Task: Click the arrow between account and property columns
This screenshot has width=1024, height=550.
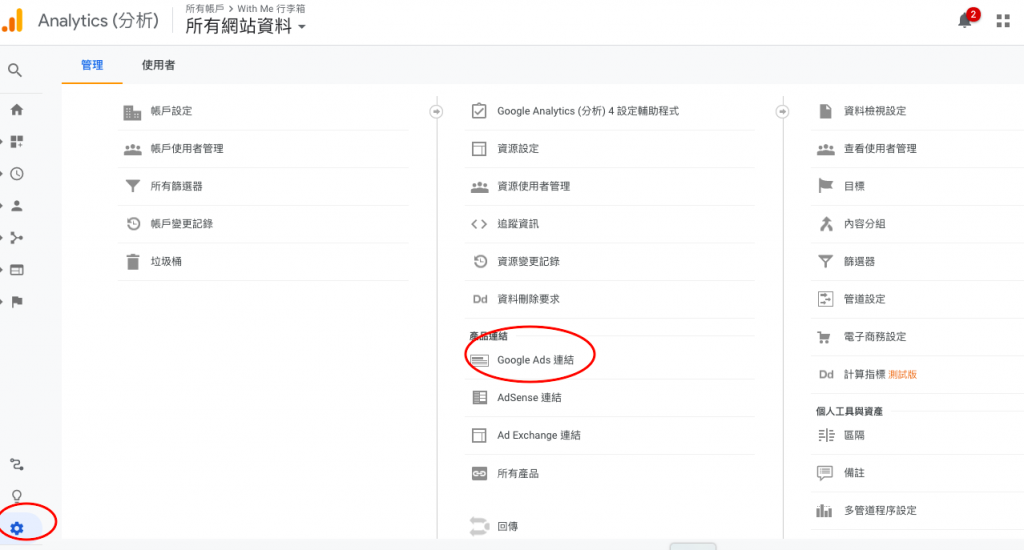Action: [x=436, y=112]
